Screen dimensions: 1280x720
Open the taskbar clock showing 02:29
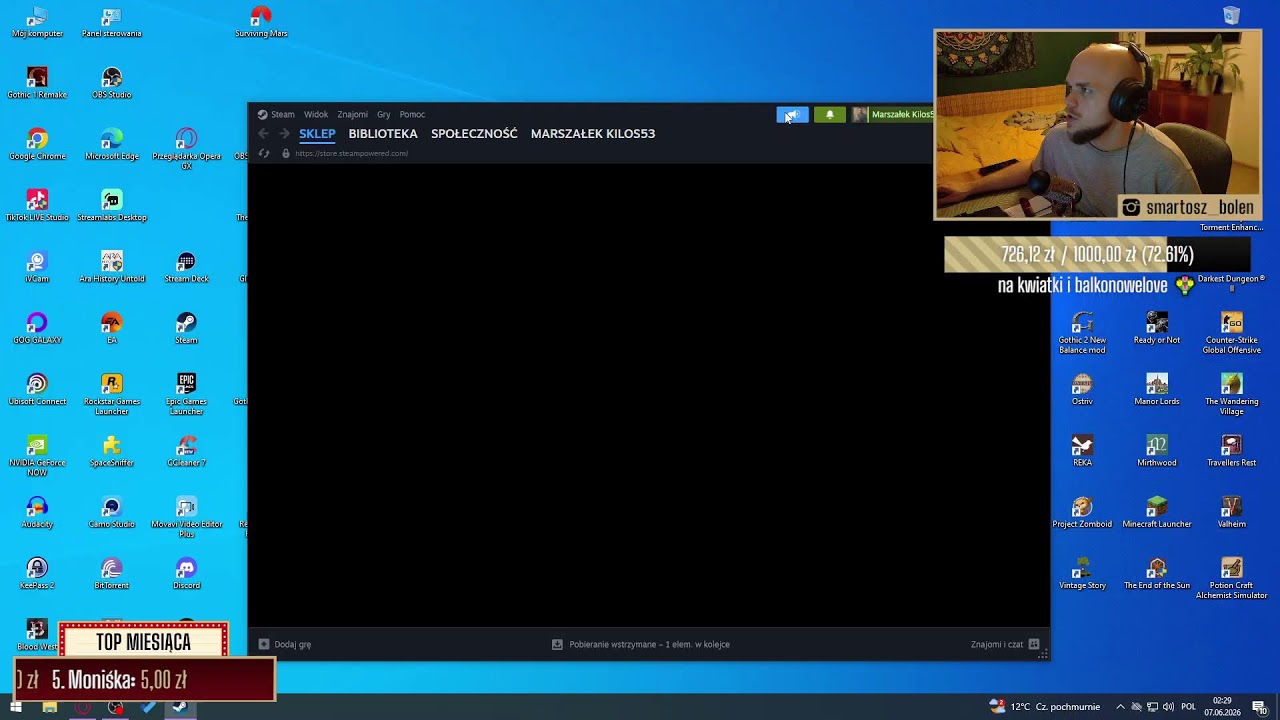click(1222, 707)
